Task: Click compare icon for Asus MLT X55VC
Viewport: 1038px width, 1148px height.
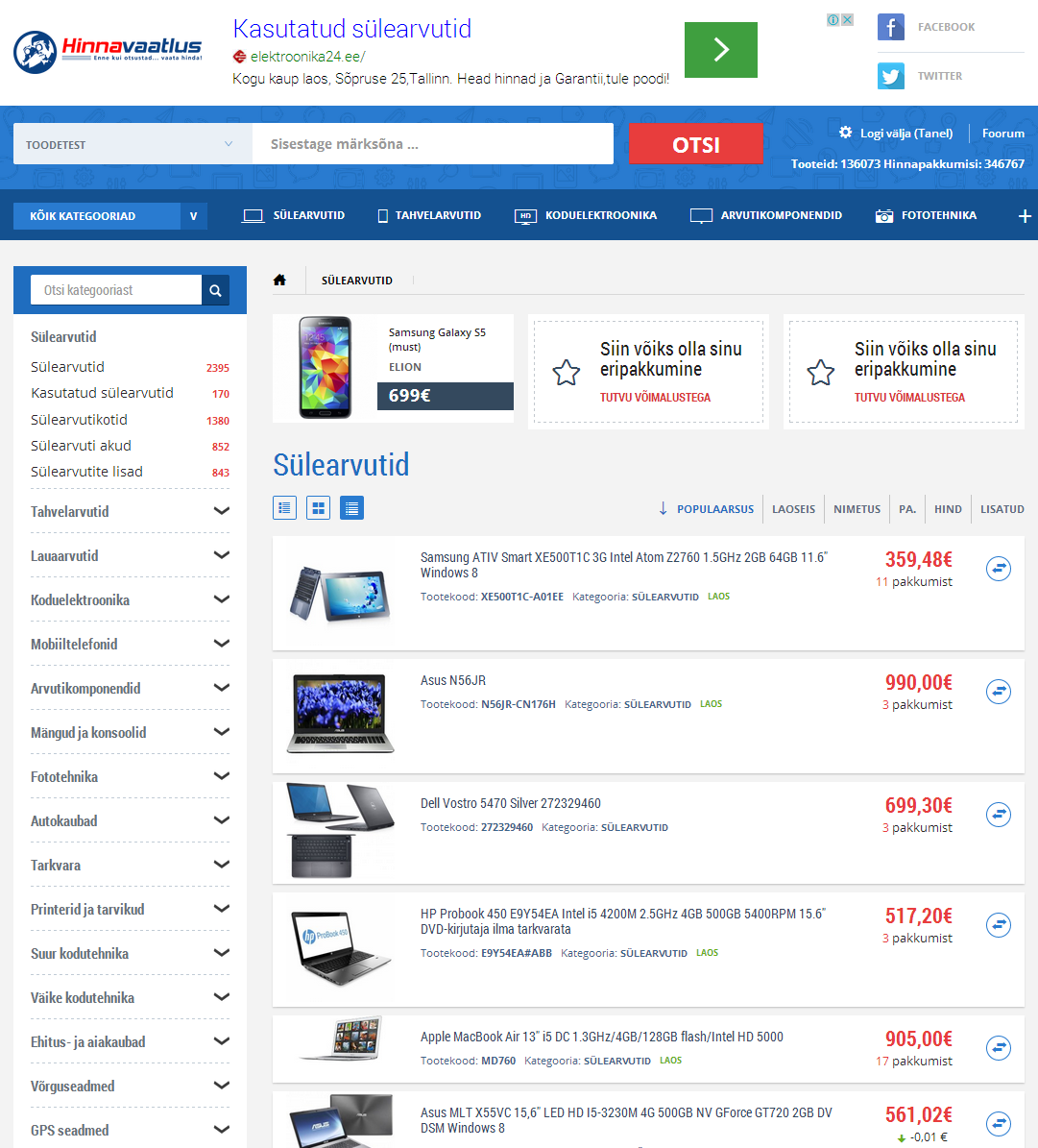Action: click(x=999, y=1124)
